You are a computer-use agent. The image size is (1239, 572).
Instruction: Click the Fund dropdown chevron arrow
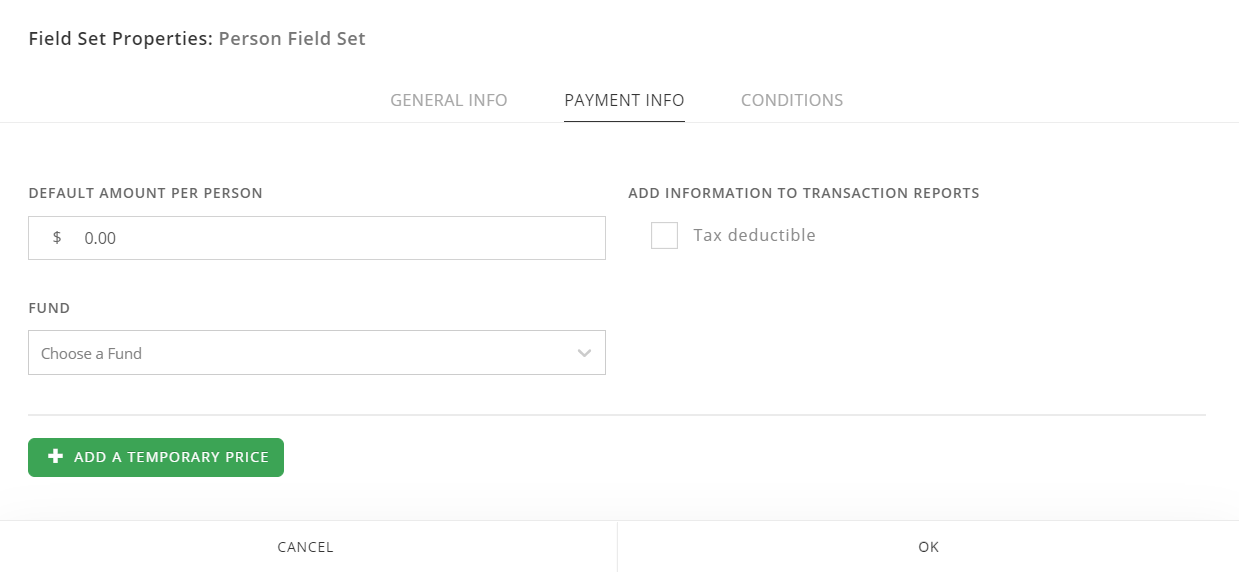click(585, 353)
